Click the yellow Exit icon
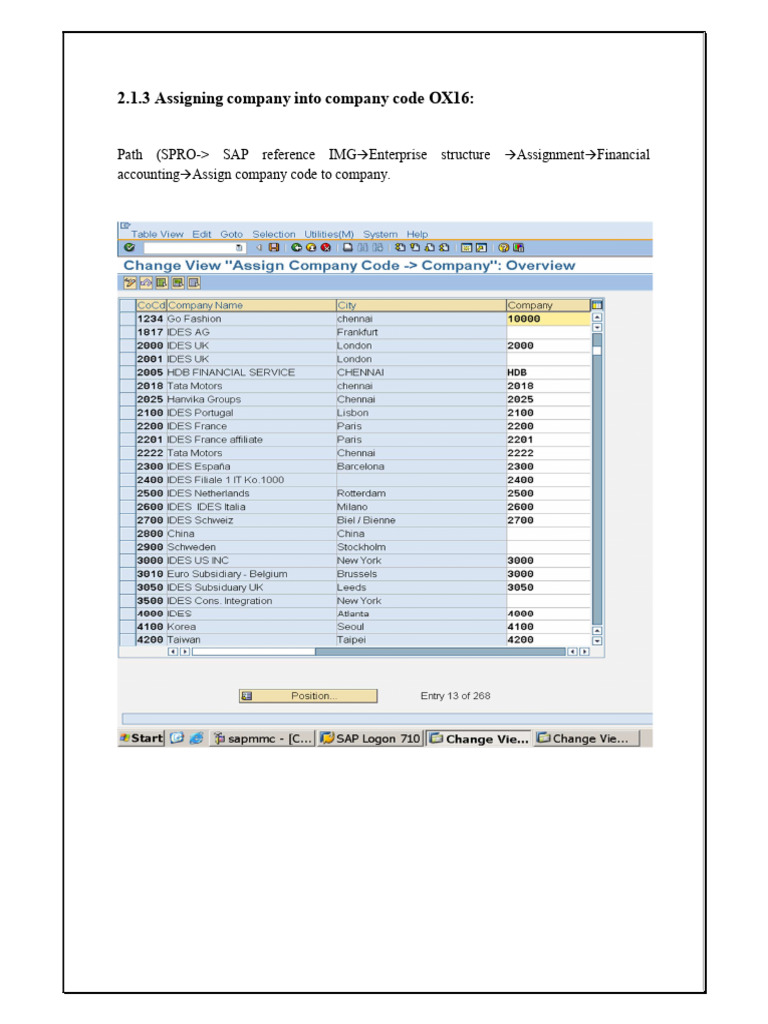768x1024 pixels. pos(311,248)
